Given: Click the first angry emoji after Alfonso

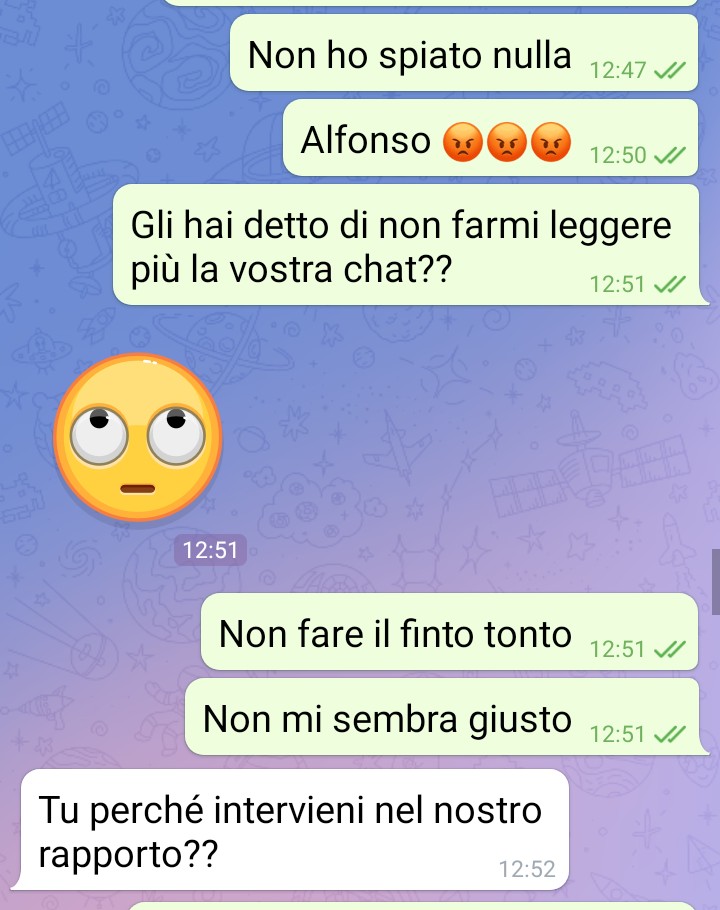Looking at the screenshot, I should [462, 142].
